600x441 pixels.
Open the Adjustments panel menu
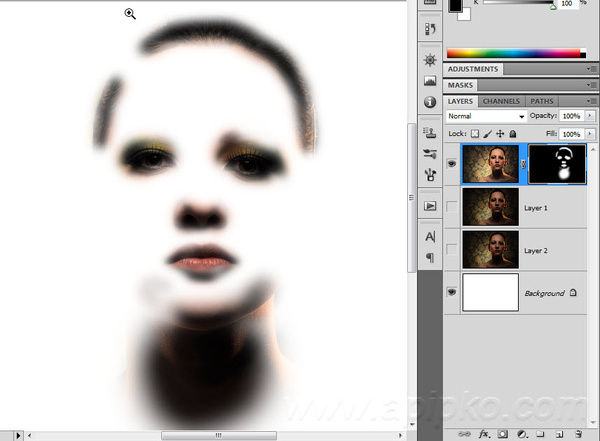click(592, 69)
